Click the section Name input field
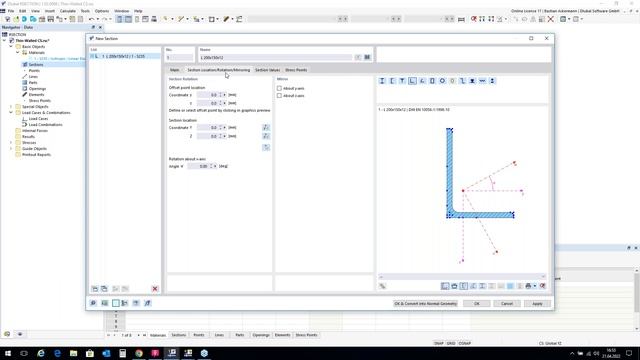Image resolution: width=640 pixels, height=360 pixels. click(x=276, y=58)
